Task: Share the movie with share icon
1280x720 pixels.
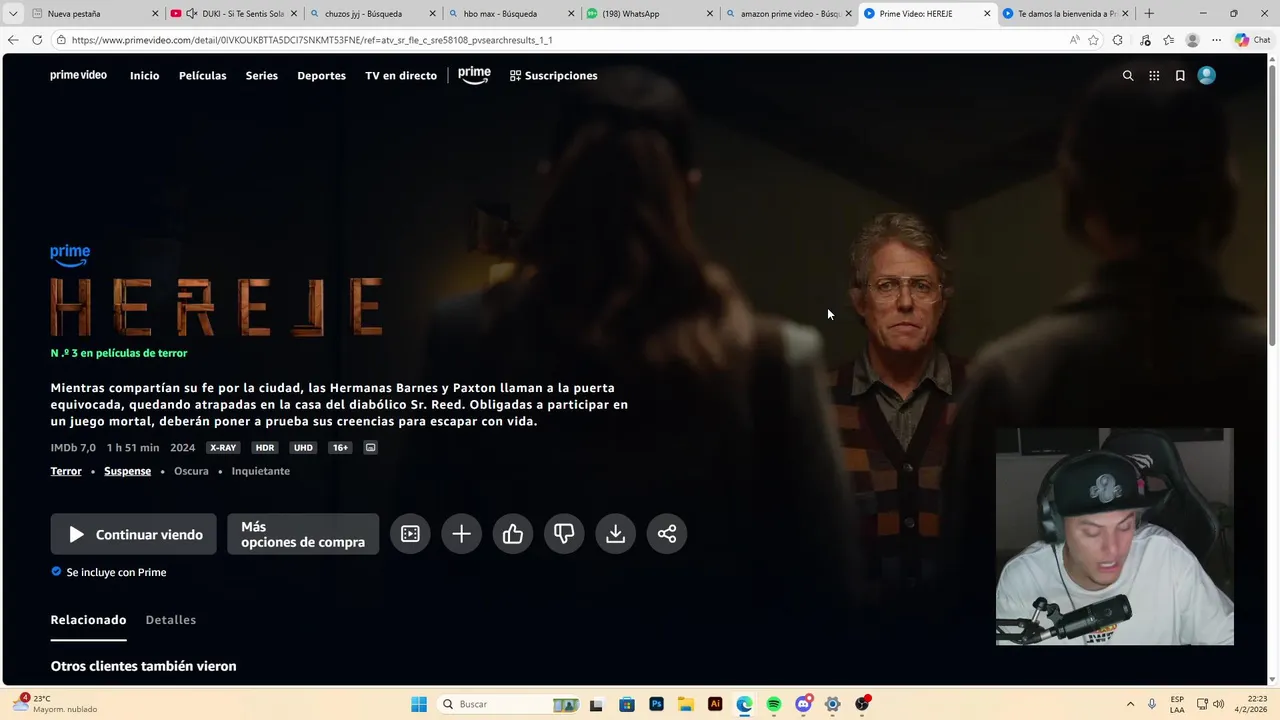Action: [x=667, y=534]
